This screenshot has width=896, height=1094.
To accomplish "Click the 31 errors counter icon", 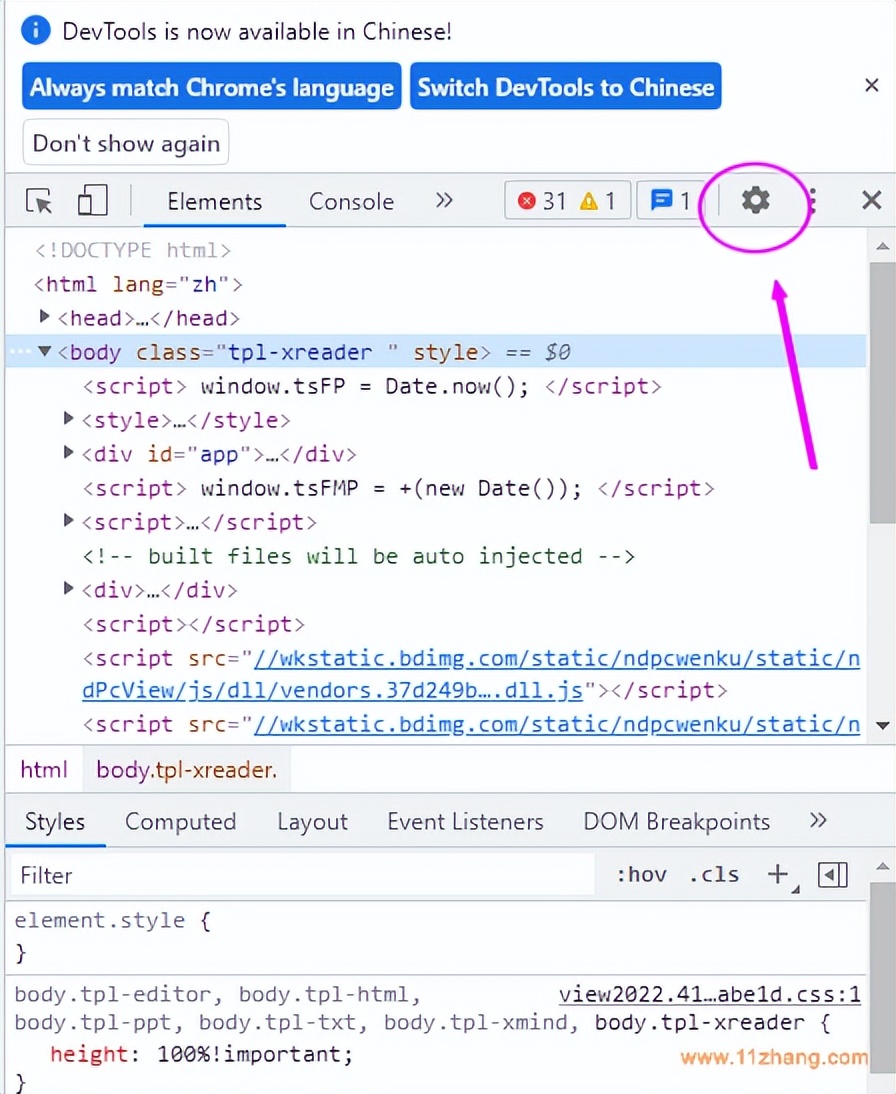I will (x=543, y=201).
